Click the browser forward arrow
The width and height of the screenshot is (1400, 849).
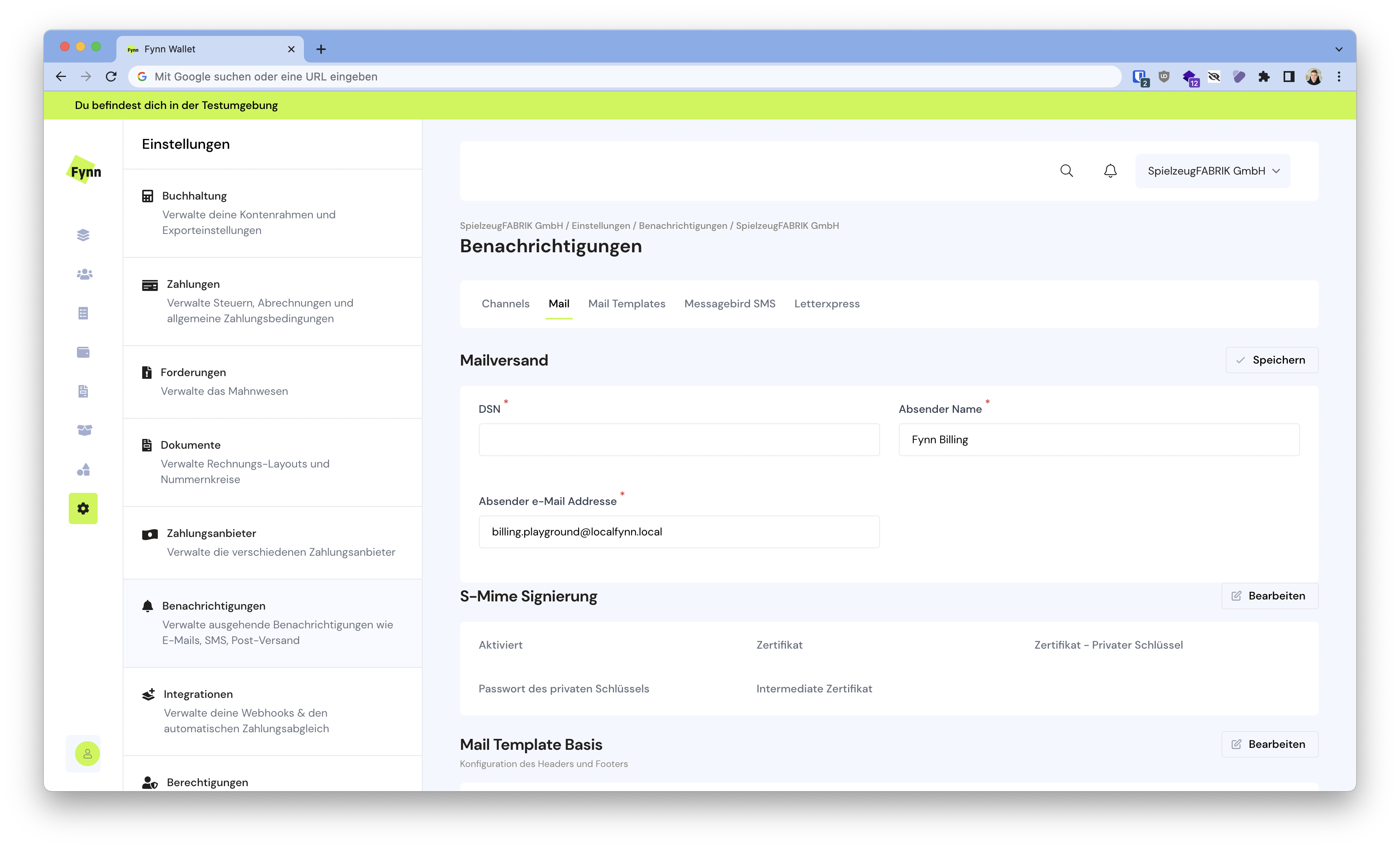point(86,77)
